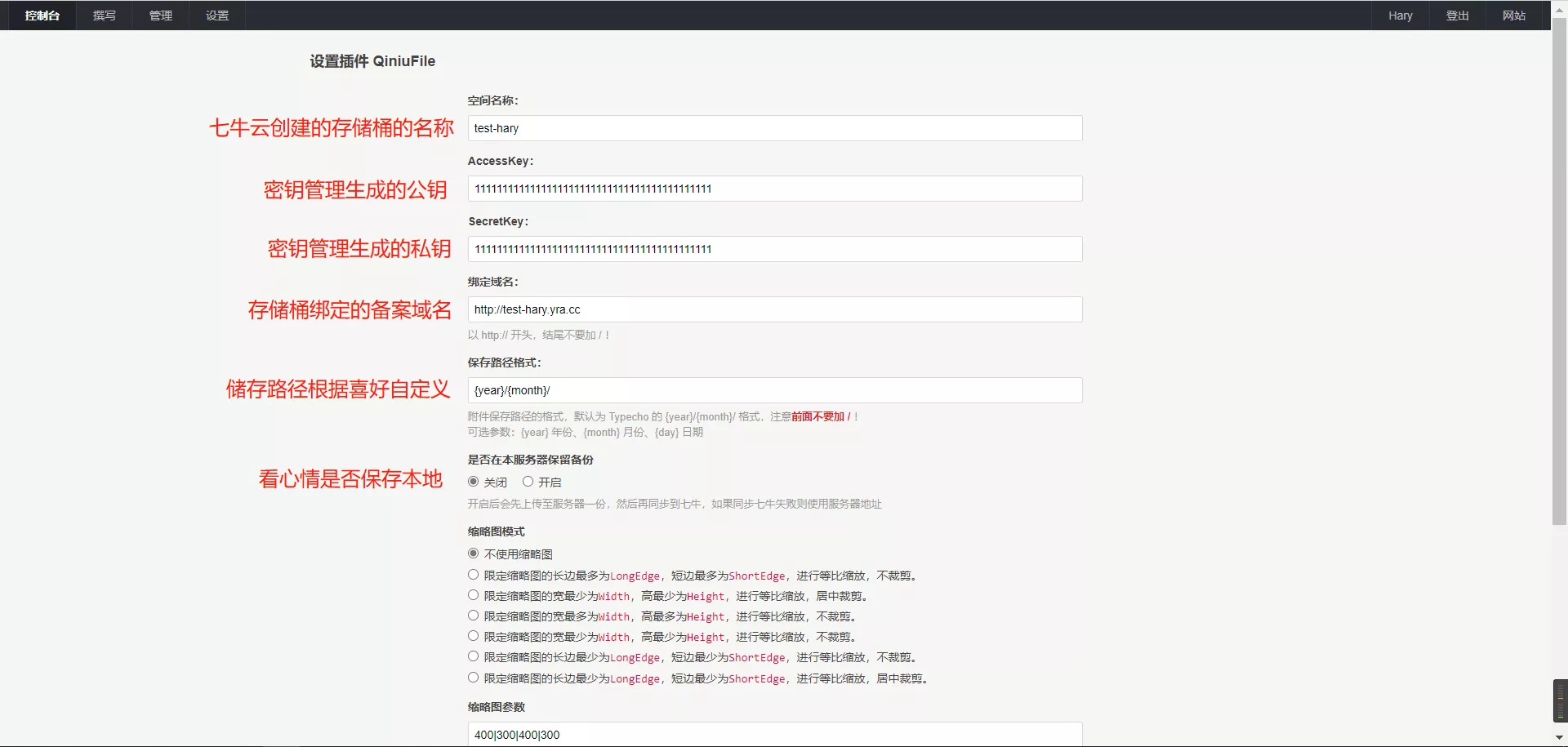Select 宽最少 Width 不裁剪 thumbnail option
Viewport: 1568px width, 747px height.
coord(473,636)
